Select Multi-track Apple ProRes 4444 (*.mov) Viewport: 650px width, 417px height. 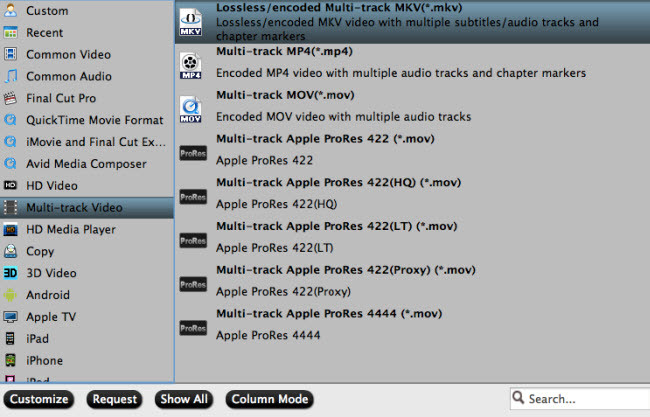[412, 328]
